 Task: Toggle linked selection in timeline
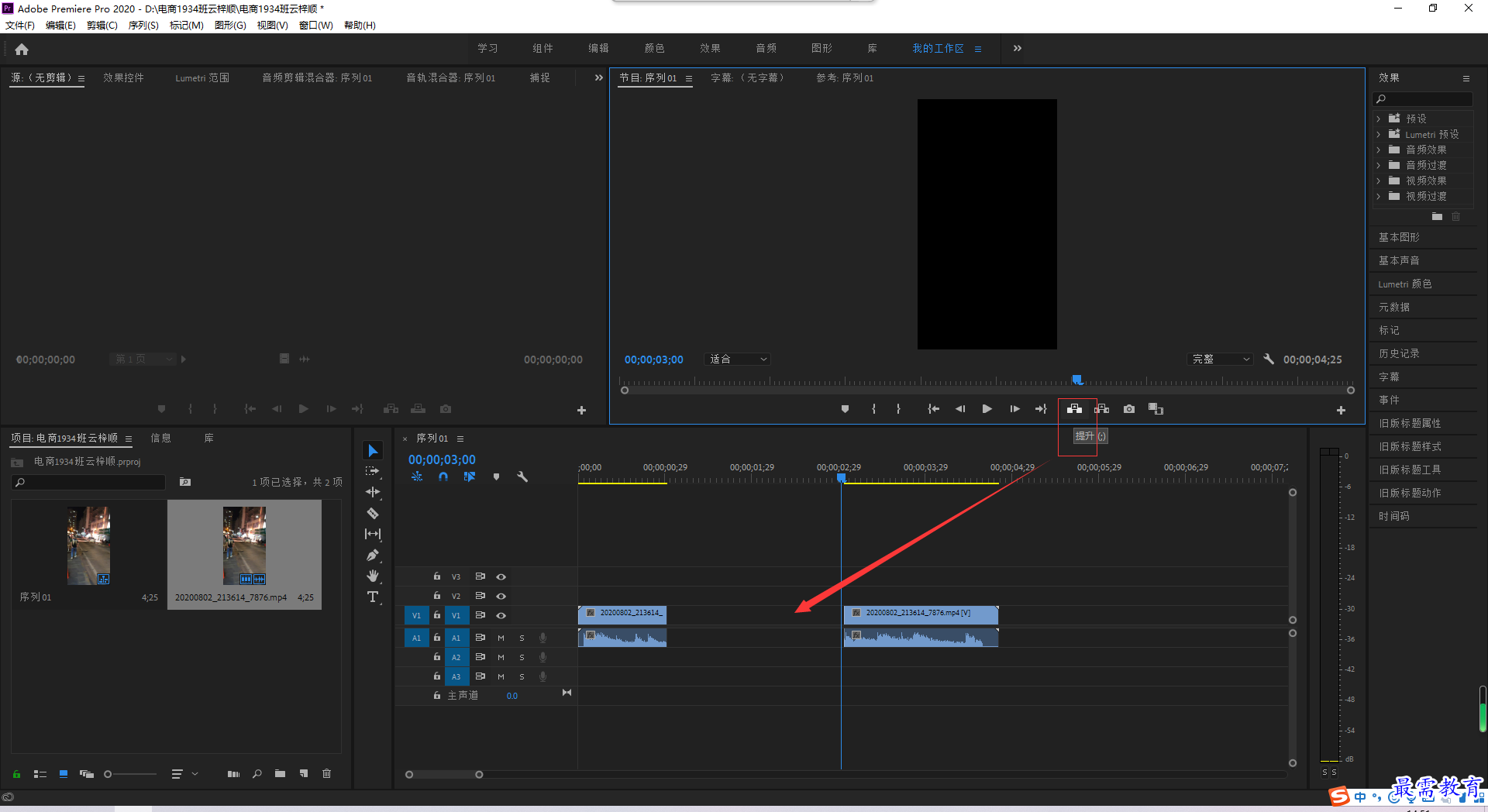[470, 477]
